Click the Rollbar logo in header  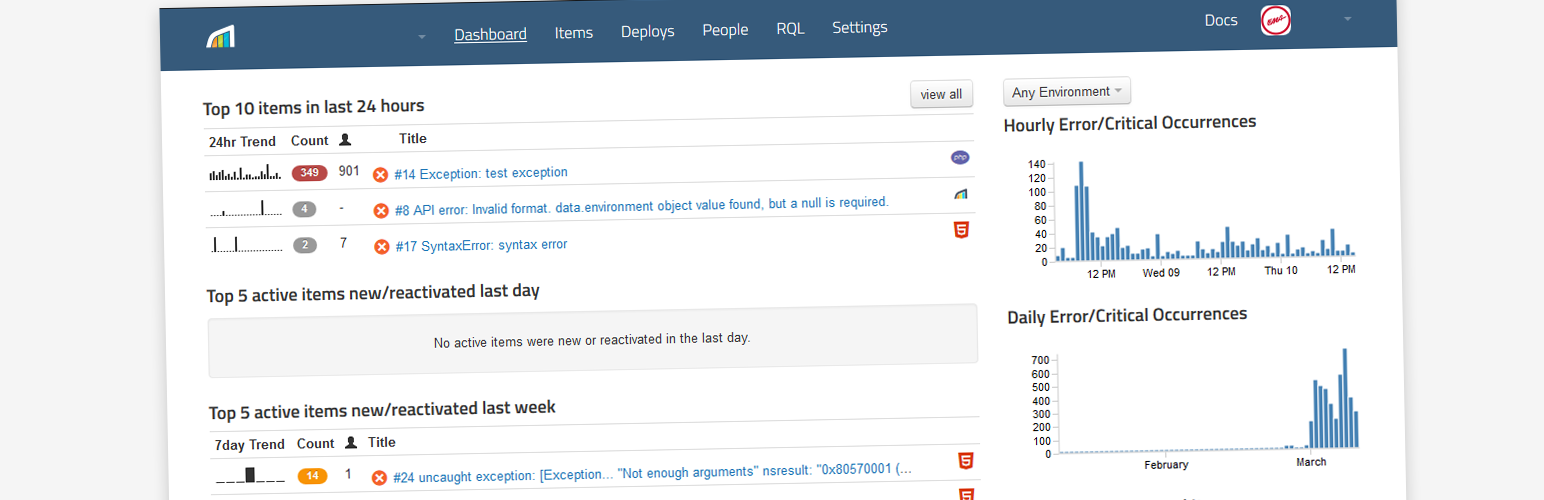(221, 38)
